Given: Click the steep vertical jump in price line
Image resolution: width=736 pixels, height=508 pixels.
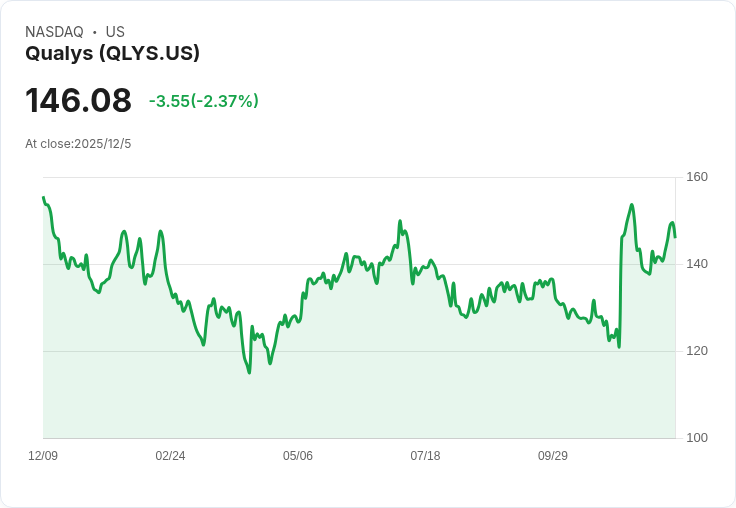Looking at the screenshot, I should point(621,290).
